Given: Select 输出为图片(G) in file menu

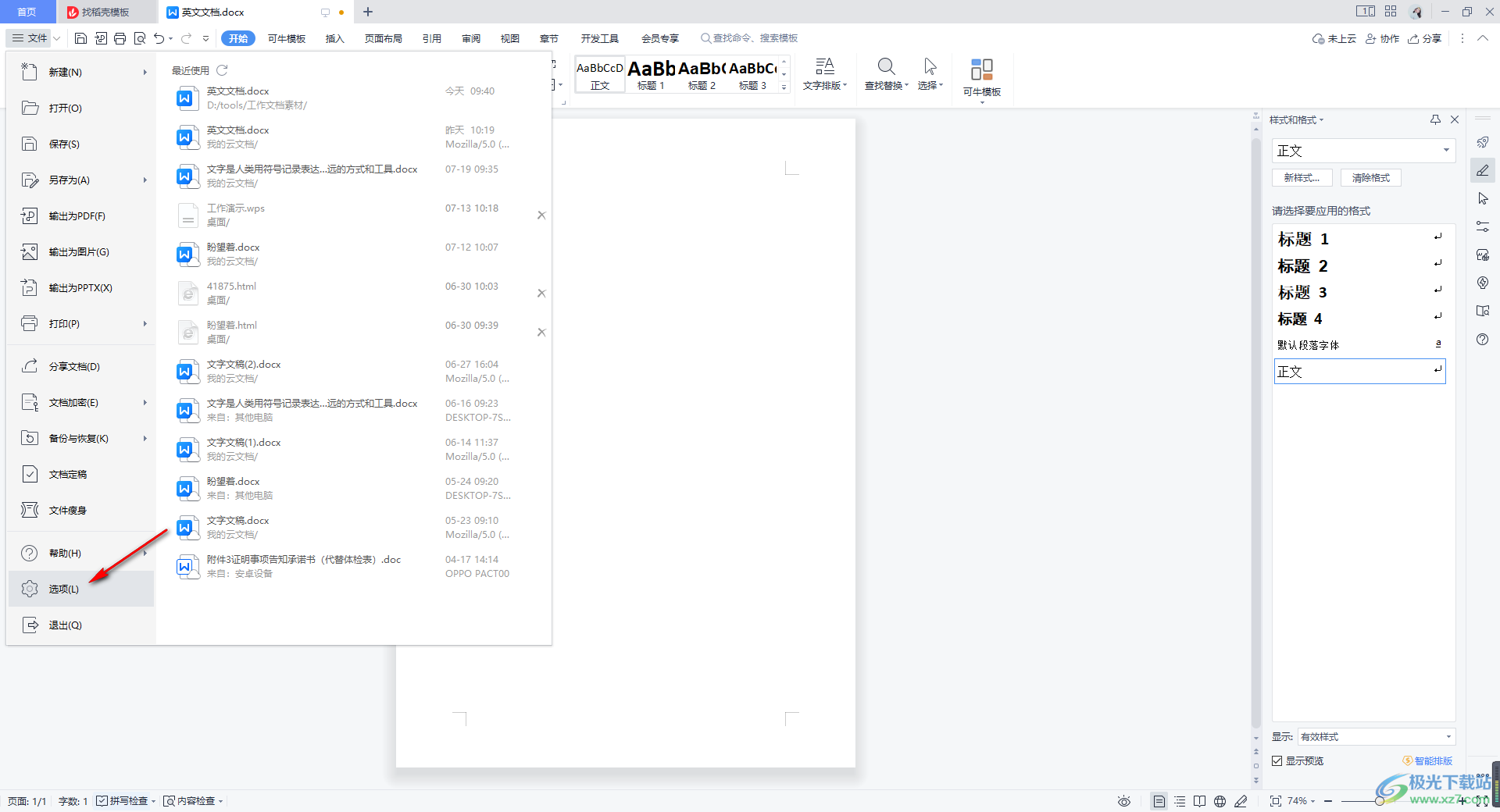Looking at the screenshot, I should coord(80,251).
